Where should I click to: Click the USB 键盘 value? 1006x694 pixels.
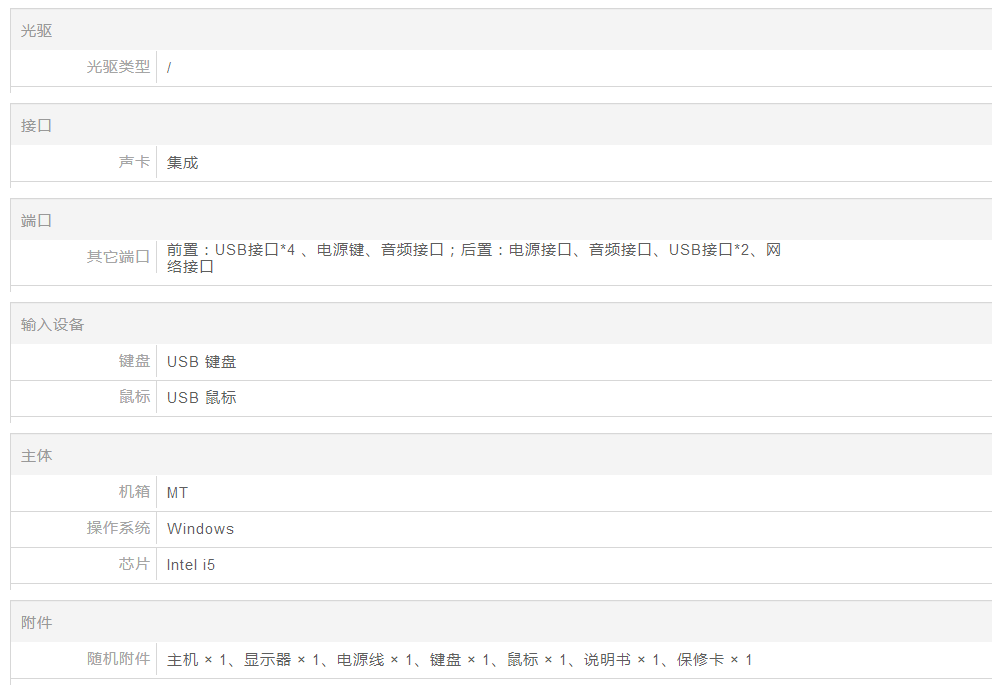click(x=201, y=362)
